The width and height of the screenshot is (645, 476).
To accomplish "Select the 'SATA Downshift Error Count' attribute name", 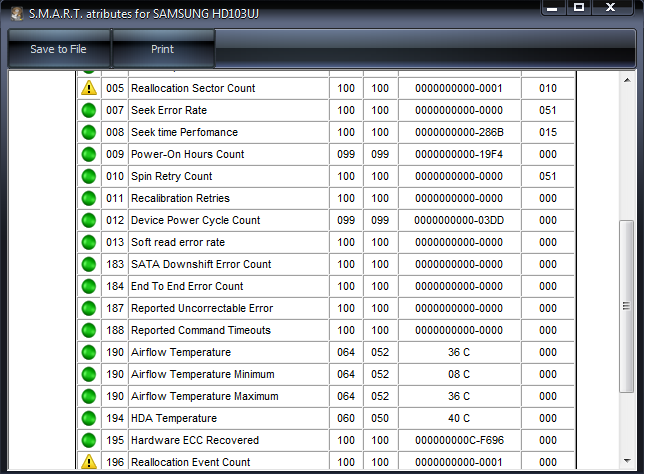I will pos(201,265).
